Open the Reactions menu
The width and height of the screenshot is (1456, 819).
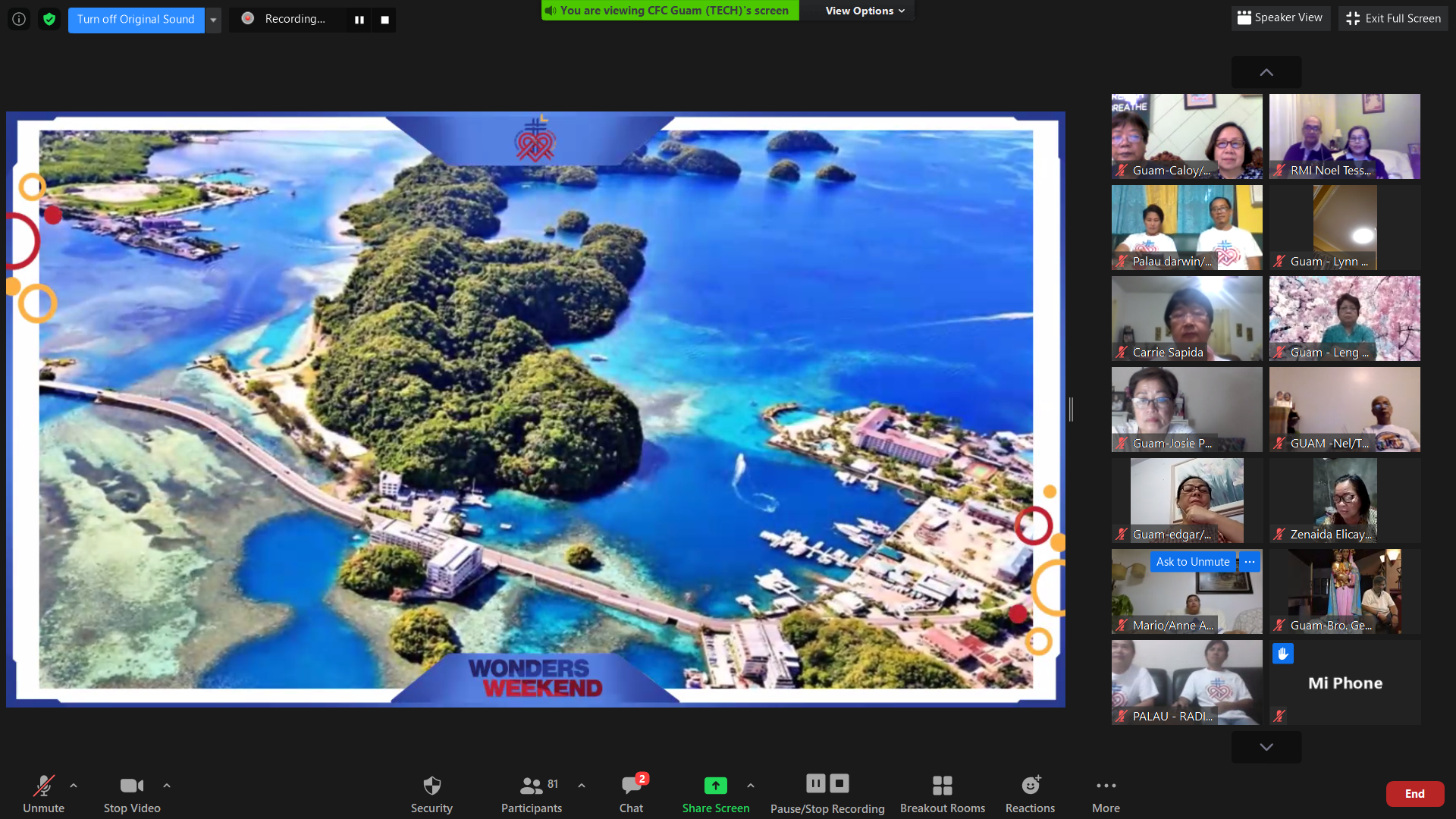click(x=1030, y=793)
